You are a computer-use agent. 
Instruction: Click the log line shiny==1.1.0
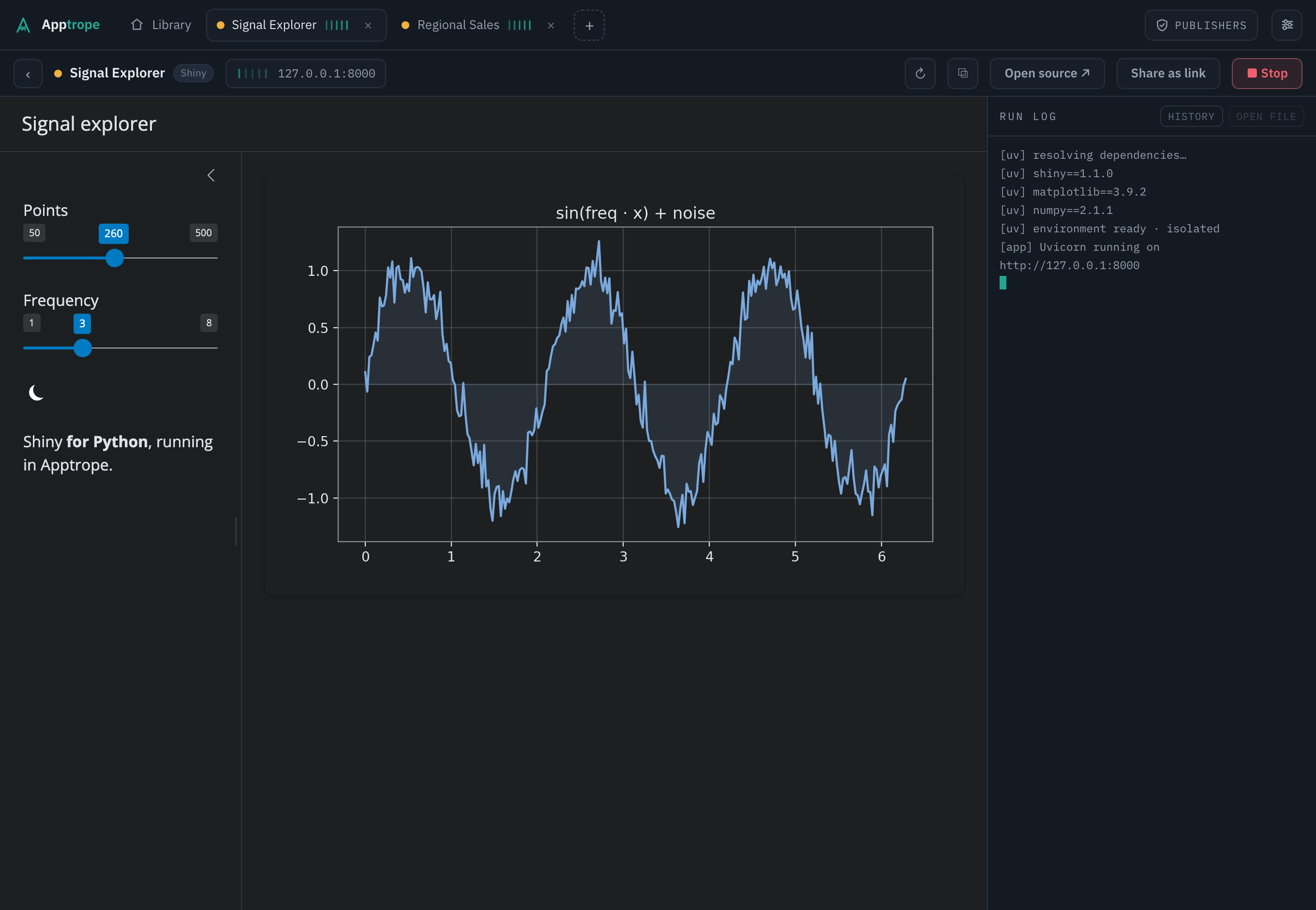coord(1056,173)
